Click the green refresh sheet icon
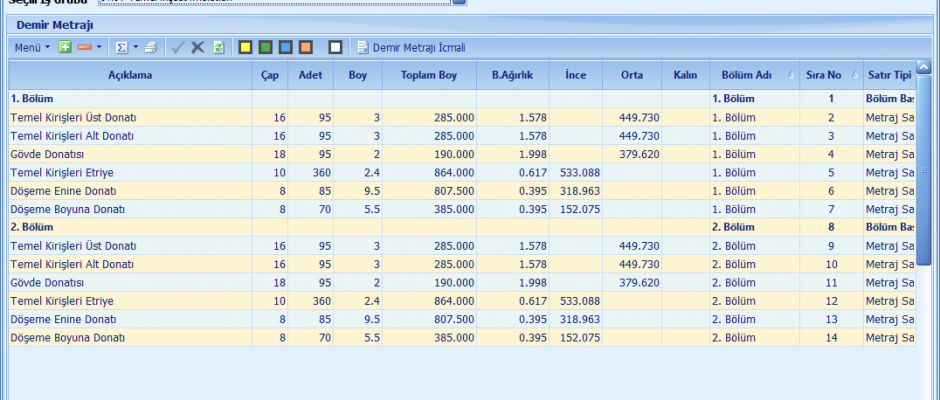940x400 pixels. coord(218,47)
